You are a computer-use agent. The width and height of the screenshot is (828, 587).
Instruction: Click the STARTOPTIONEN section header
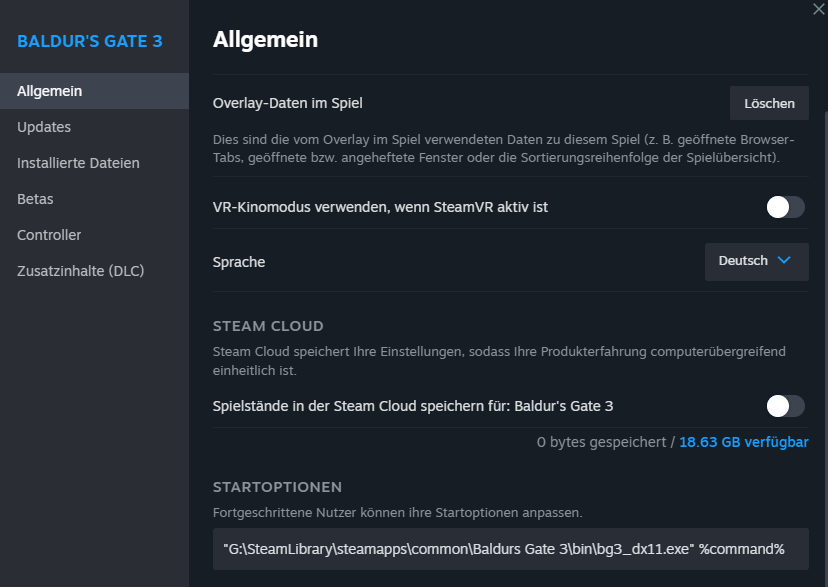tap(277, 487)
